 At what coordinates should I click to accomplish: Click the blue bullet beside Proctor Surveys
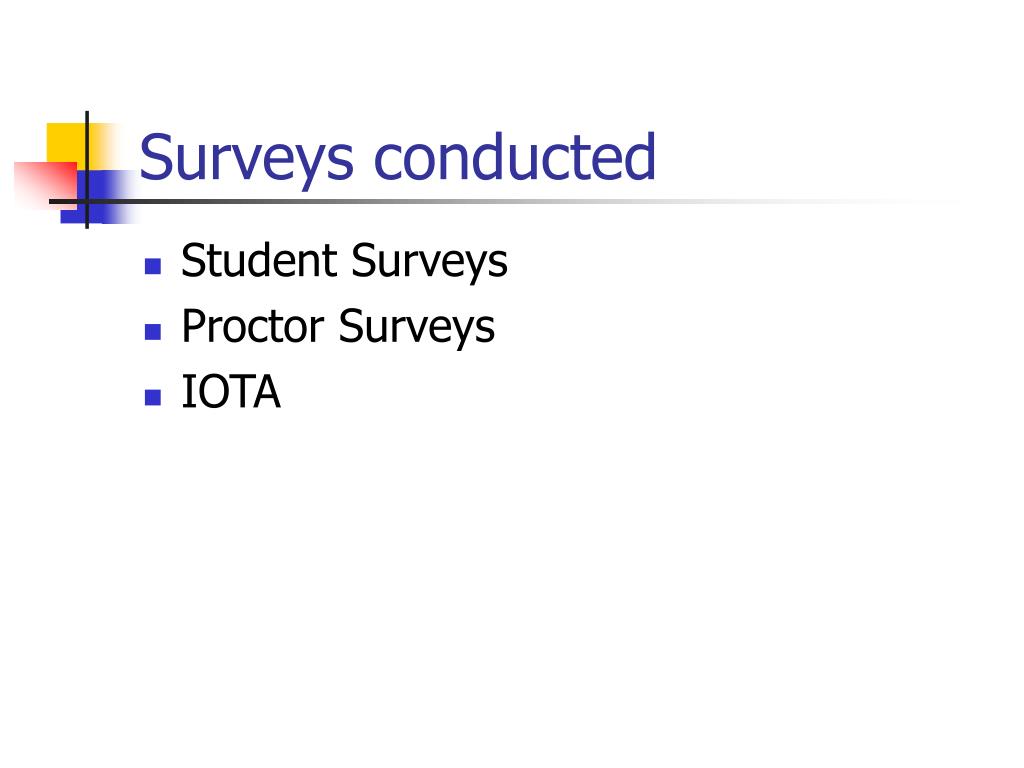153,332
